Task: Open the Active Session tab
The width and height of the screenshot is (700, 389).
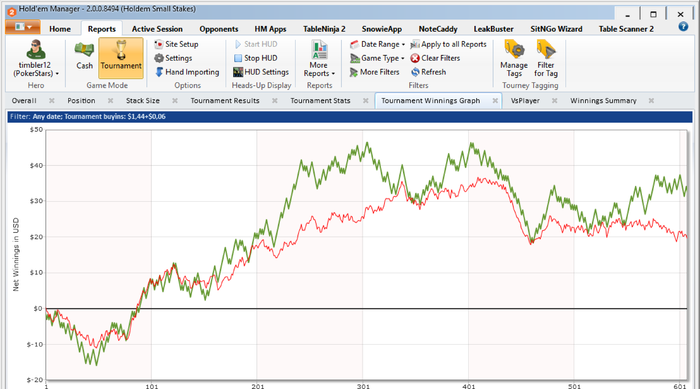Action: tap(157, 29)
